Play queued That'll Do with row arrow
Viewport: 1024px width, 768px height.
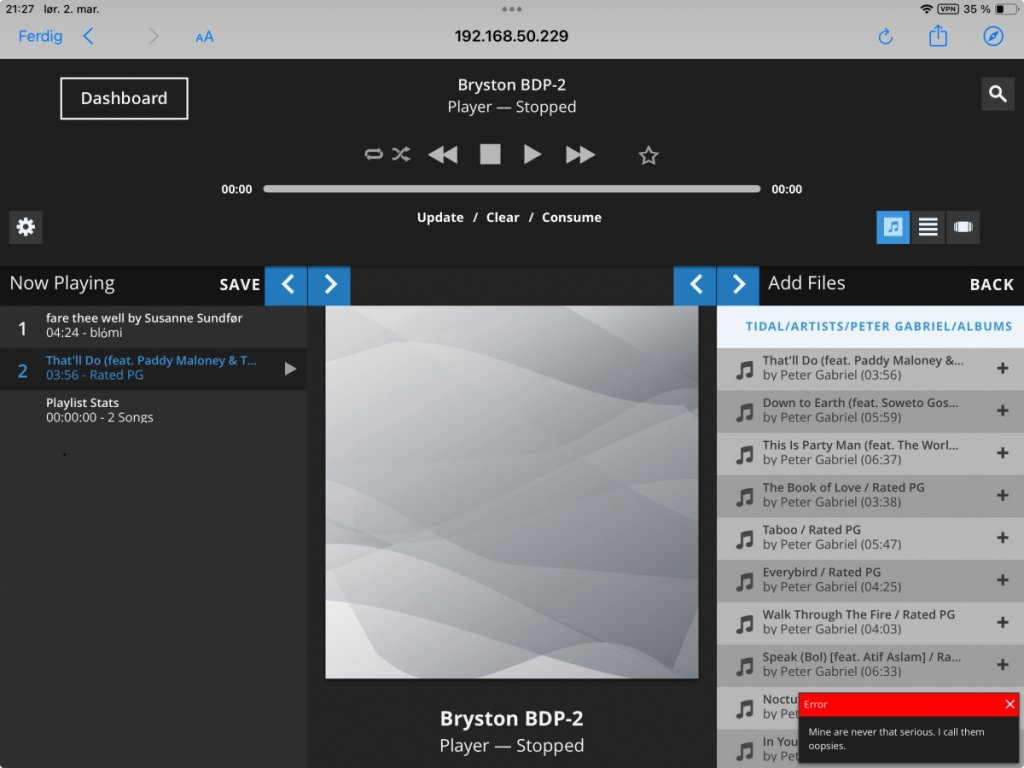(x=291, y=369)
